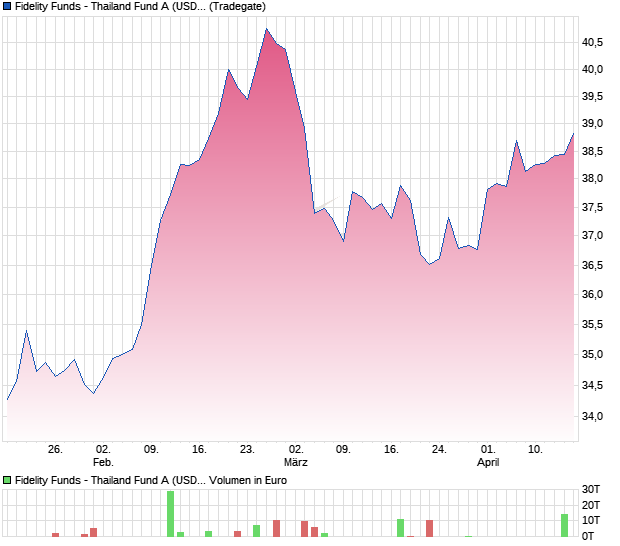This screenshot has width=620, height=546.
Task: Click the 'März' month label
Action: [x=296, y=462]
